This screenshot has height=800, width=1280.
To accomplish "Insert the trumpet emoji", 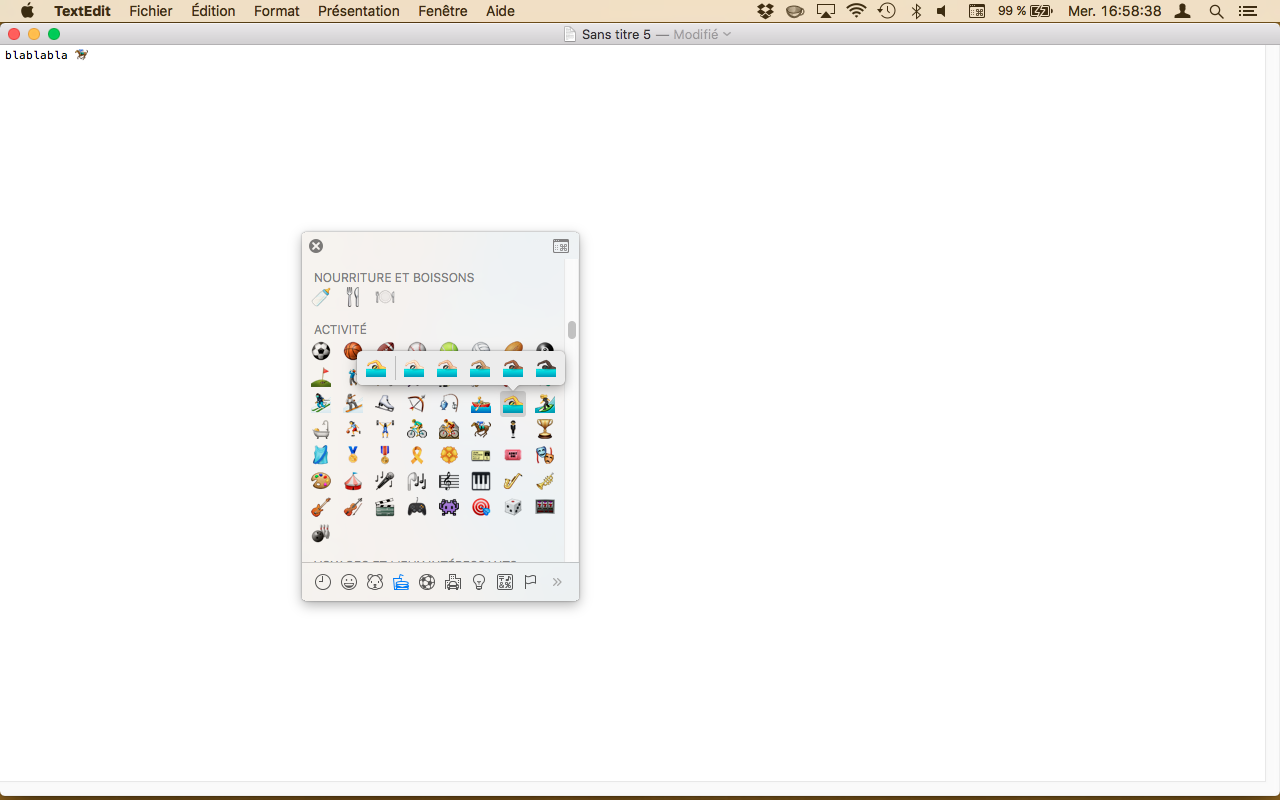I will tap(545, 481).
